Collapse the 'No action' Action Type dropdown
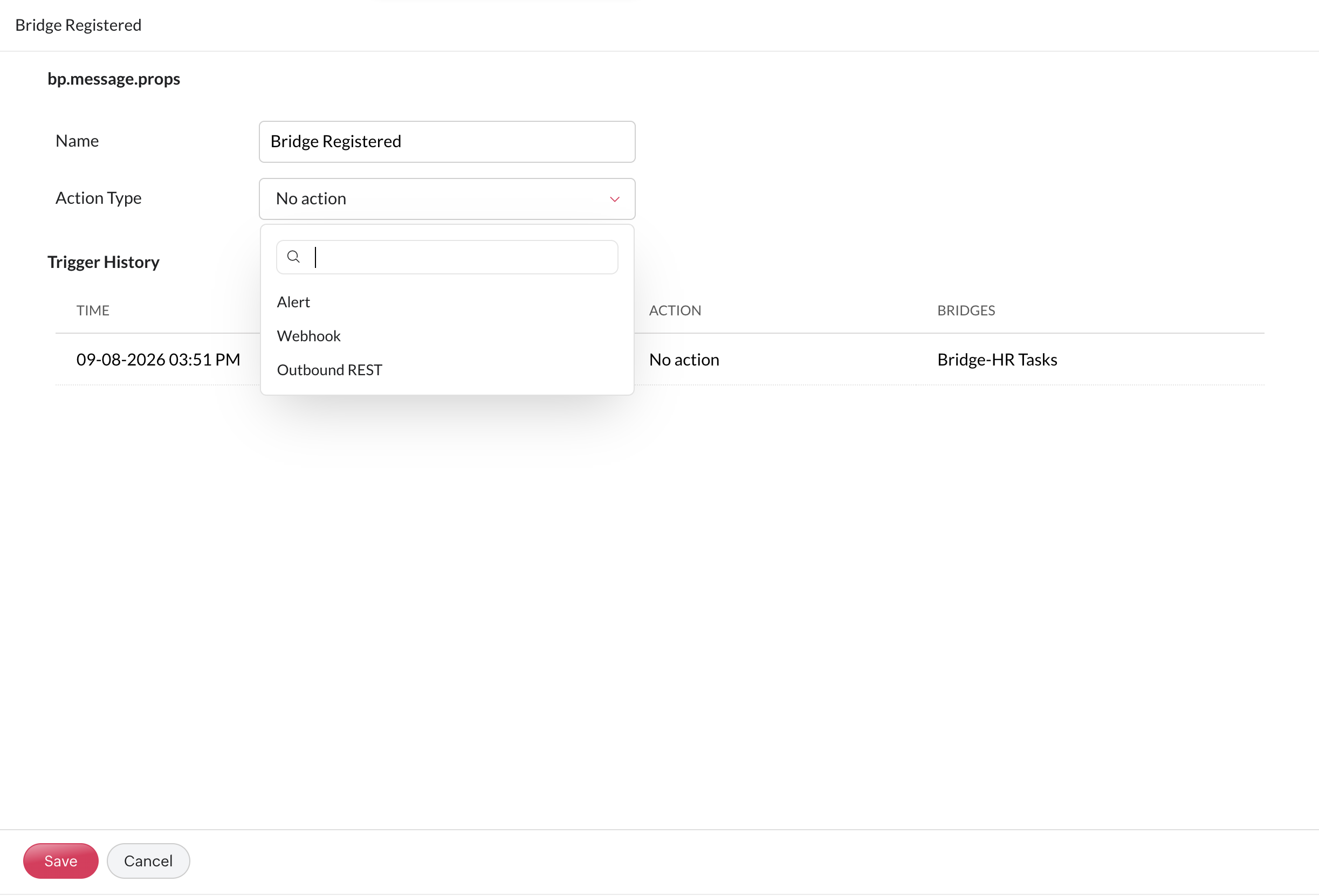 (x=446, y=199)
